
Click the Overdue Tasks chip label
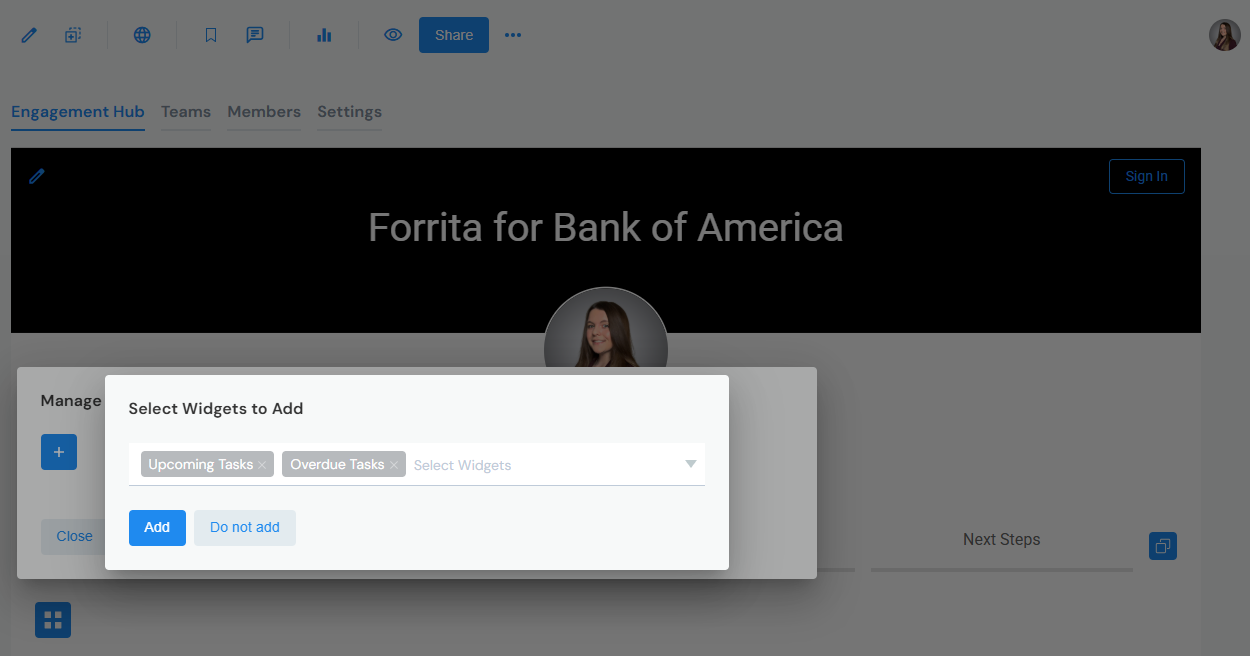coord(337,464)
